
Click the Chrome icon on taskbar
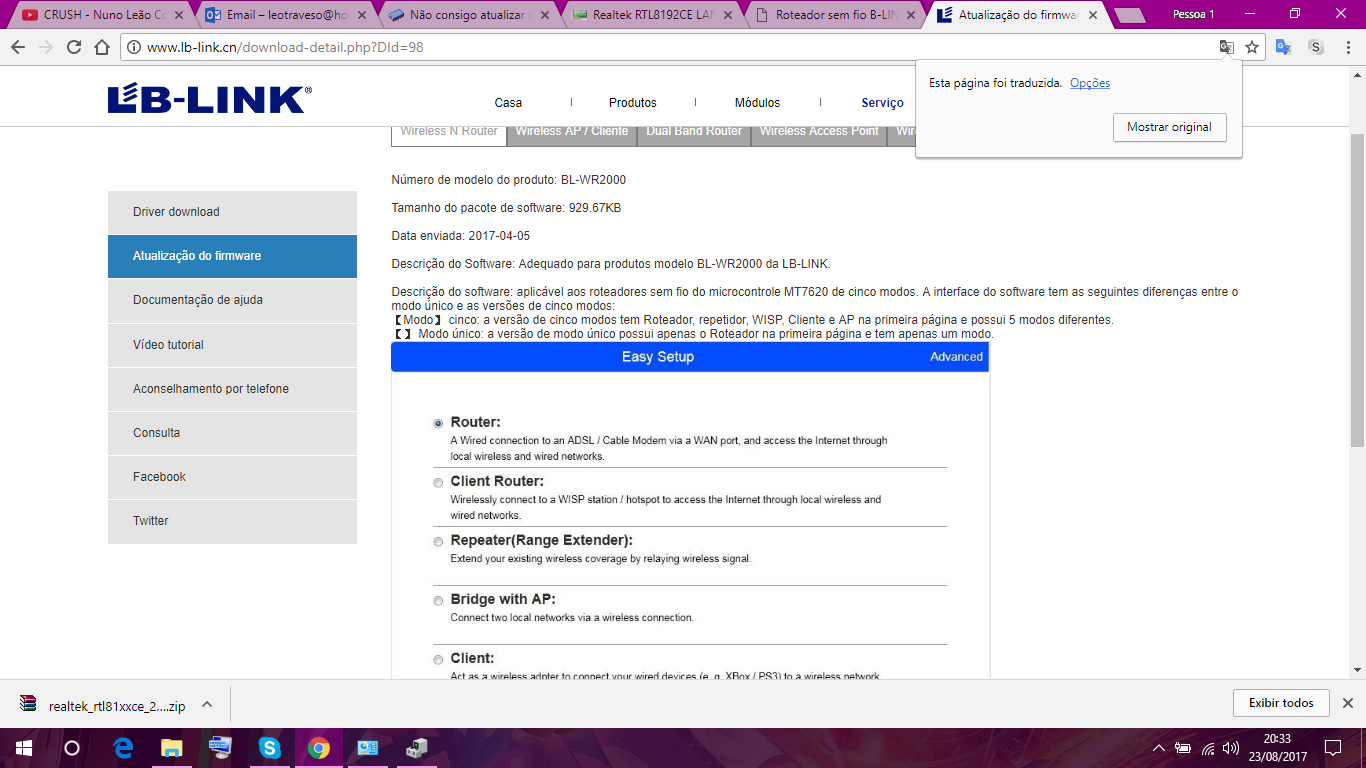(319, 748)
